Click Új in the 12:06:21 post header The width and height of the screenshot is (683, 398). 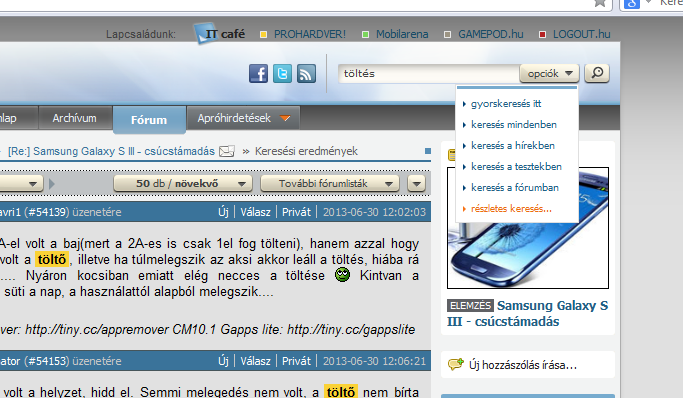(223, 361)
